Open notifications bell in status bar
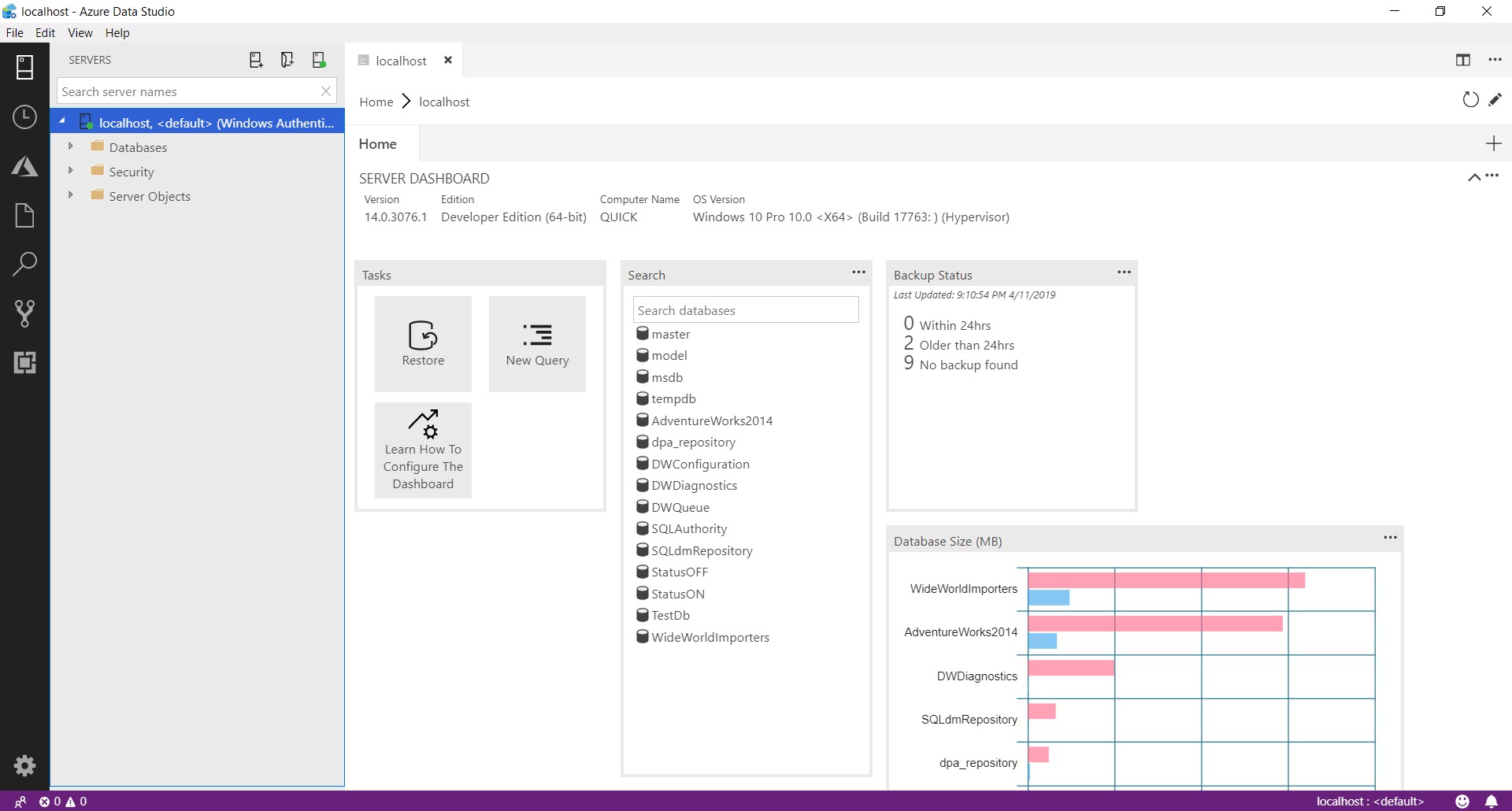 pos(1492,802)
